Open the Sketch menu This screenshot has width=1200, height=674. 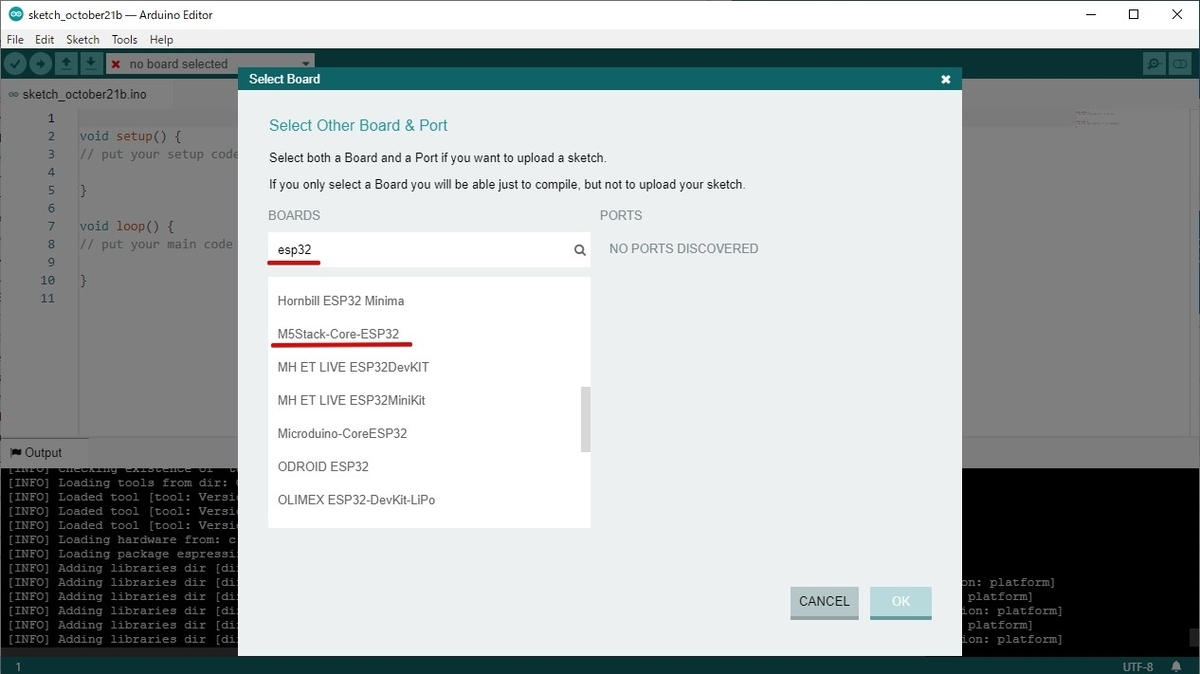(83, 40)
